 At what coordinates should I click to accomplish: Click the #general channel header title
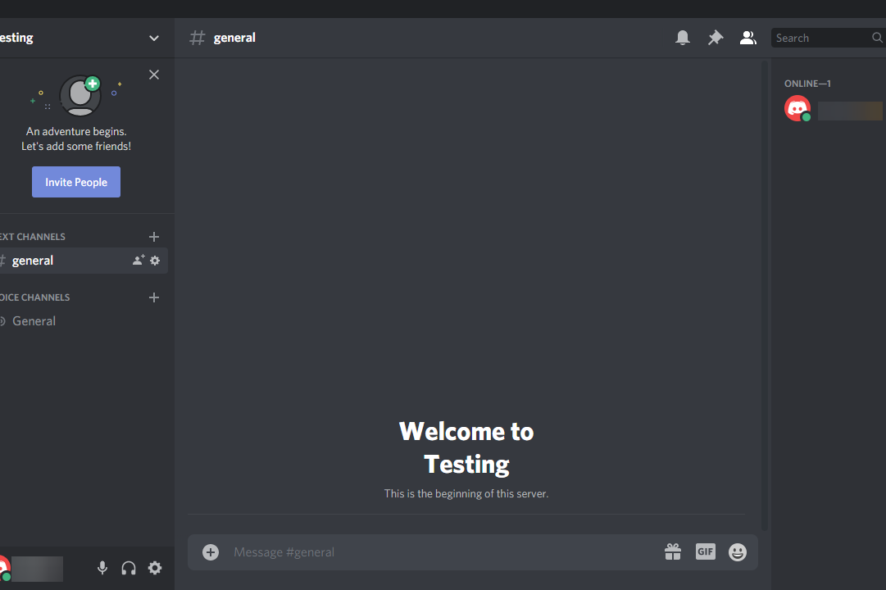[234, 38]
